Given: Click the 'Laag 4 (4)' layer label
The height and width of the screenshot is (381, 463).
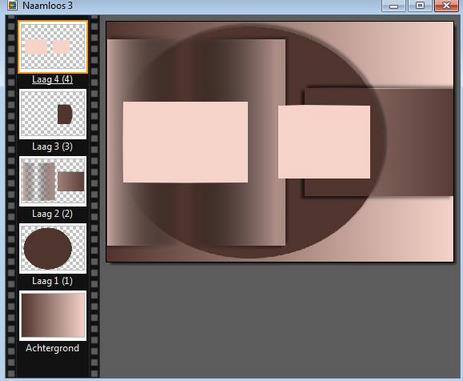Looking at the screenshot, I should [52, 79].
